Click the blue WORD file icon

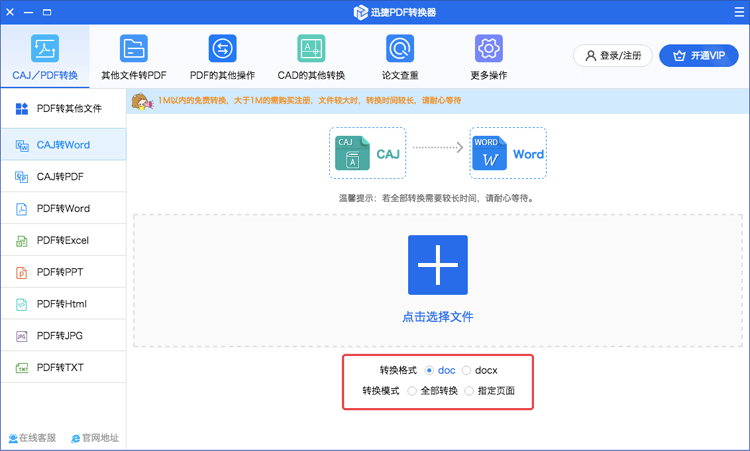(489, 154)
